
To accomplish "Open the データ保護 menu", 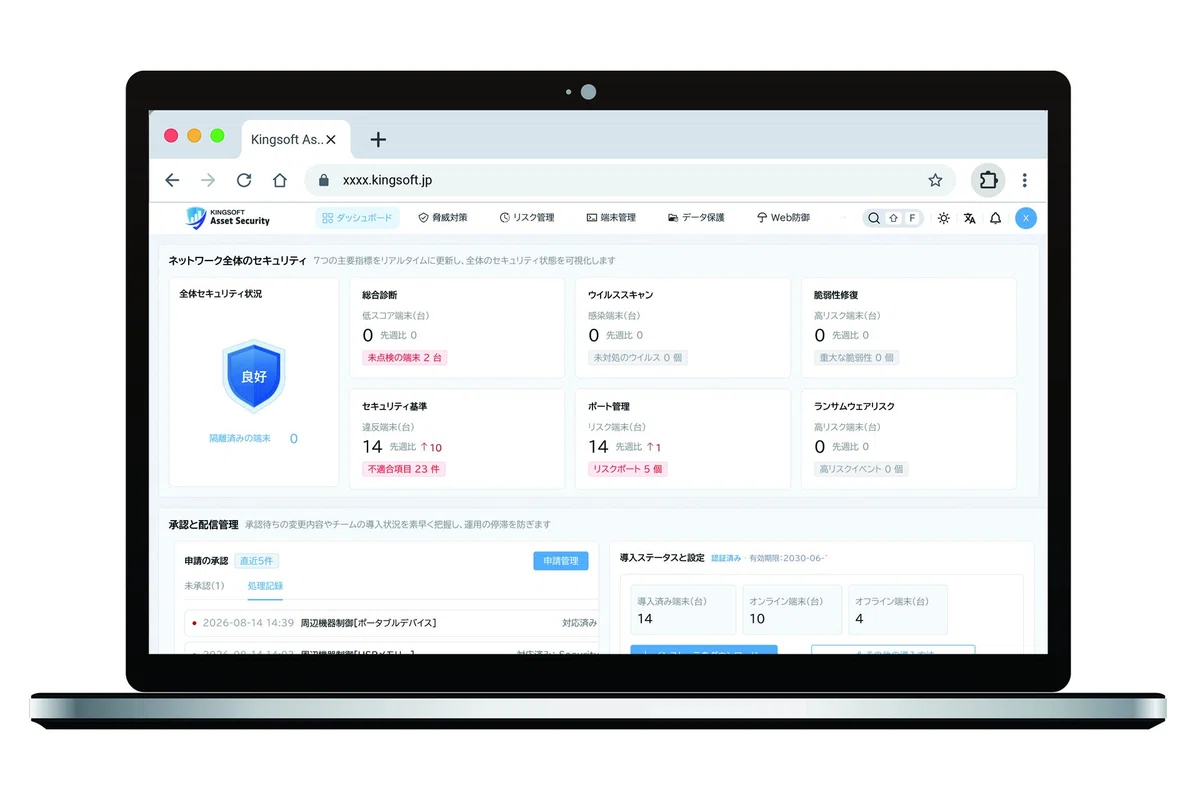I will (x=696, y=218).
